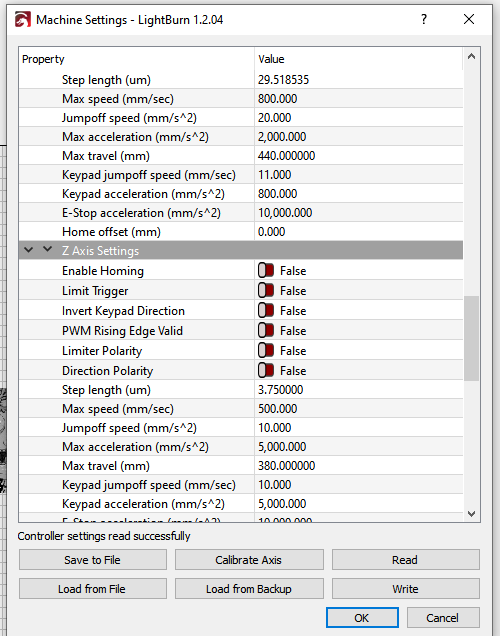Select the Limiter Polarity property label
Screen dimensions: 500x636
click(x=102, y=350)
